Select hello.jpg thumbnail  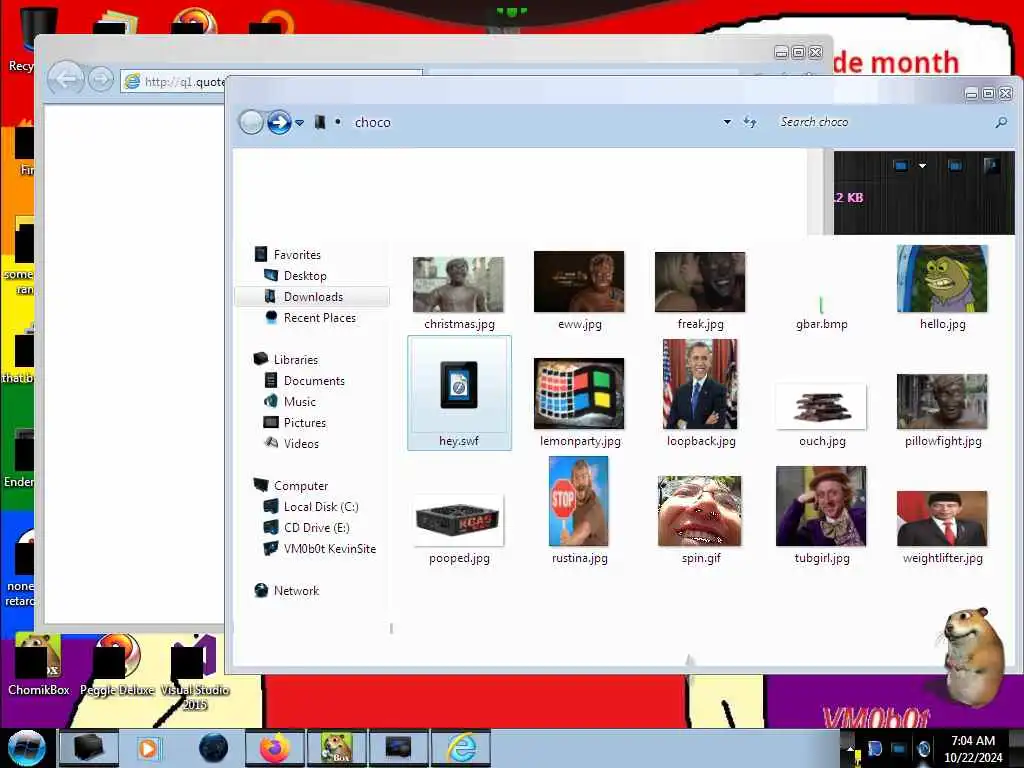[942, 279]
